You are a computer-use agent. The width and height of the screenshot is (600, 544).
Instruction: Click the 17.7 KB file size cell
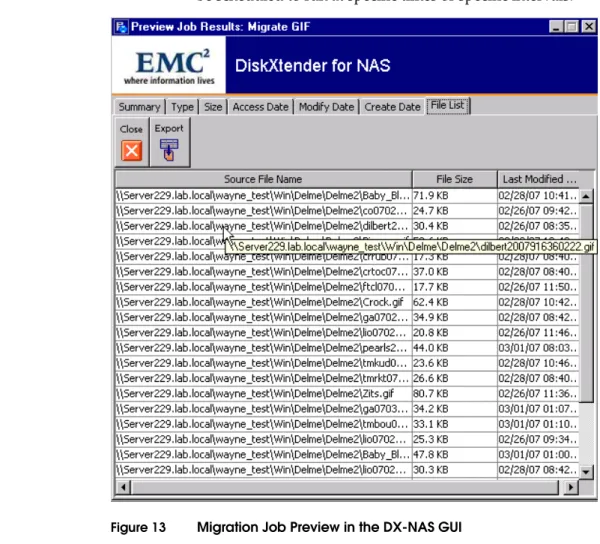click(x=455, y=287)
